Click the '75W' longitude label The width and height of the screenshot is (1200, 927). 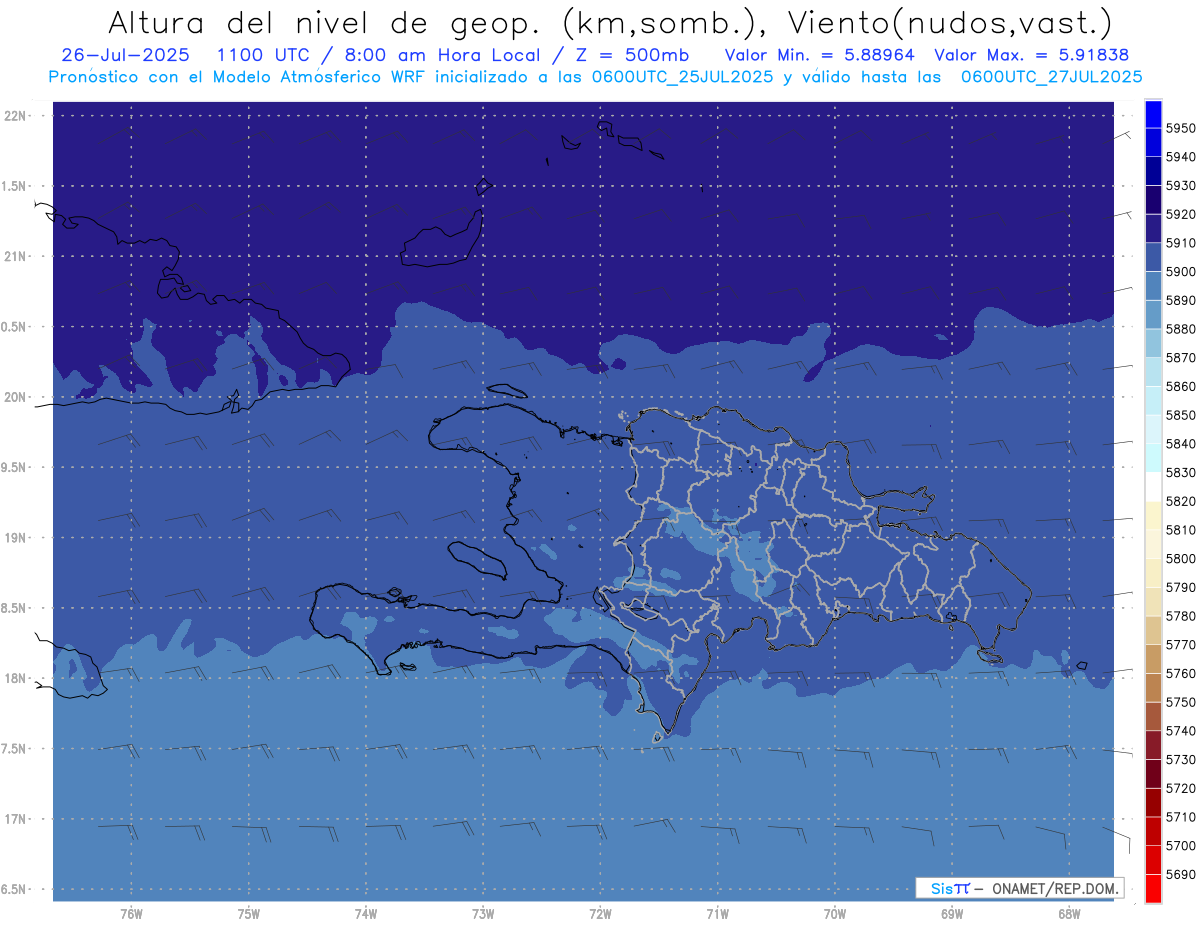(249, 914)
